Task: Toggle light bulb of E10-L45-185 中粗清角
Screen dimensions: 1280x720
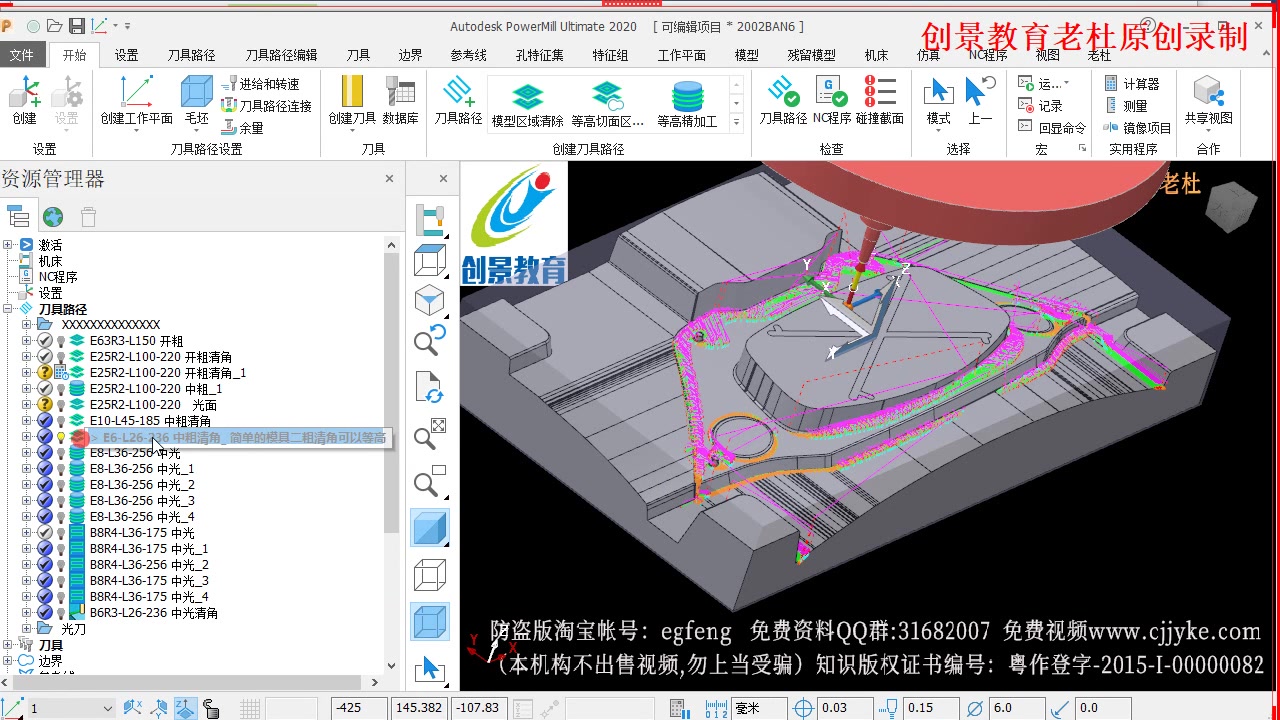Action: 61,421
